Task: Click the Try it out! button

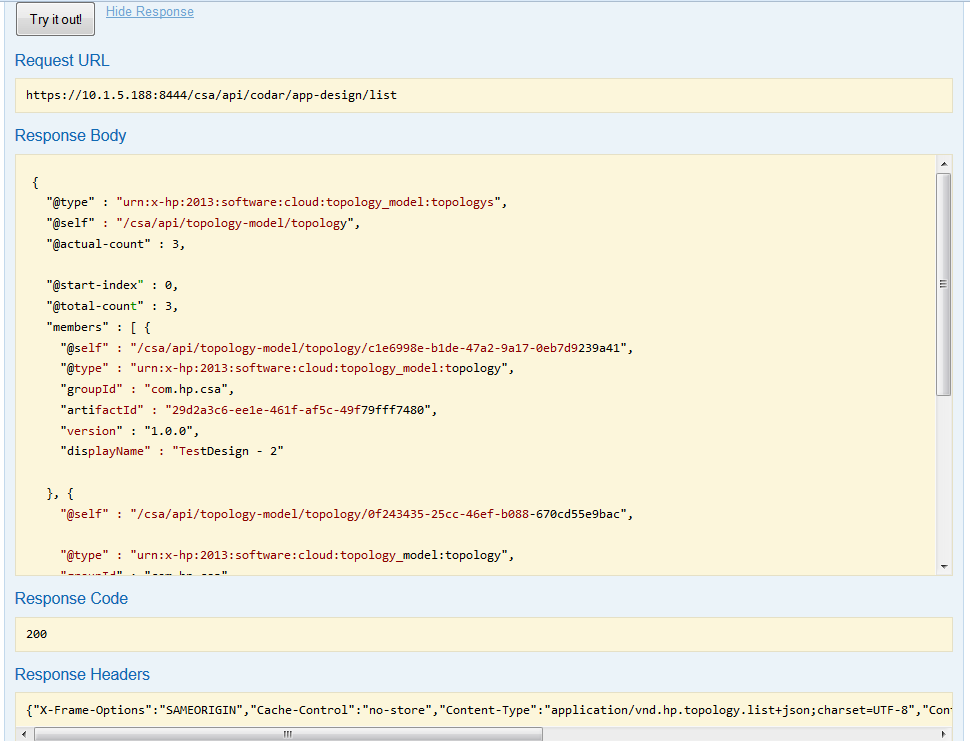Action: pyautogui.click(x=56, y=19)
